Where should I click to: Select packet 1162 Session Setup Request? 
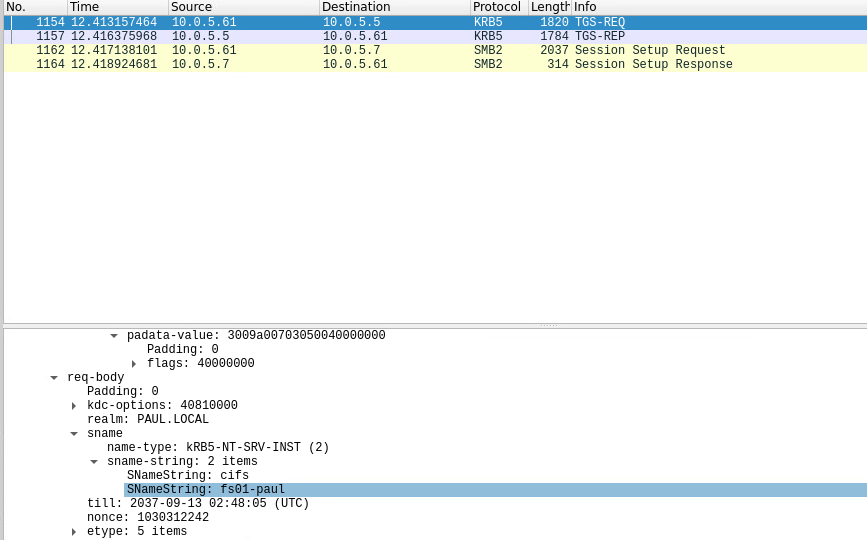[435, 50]
